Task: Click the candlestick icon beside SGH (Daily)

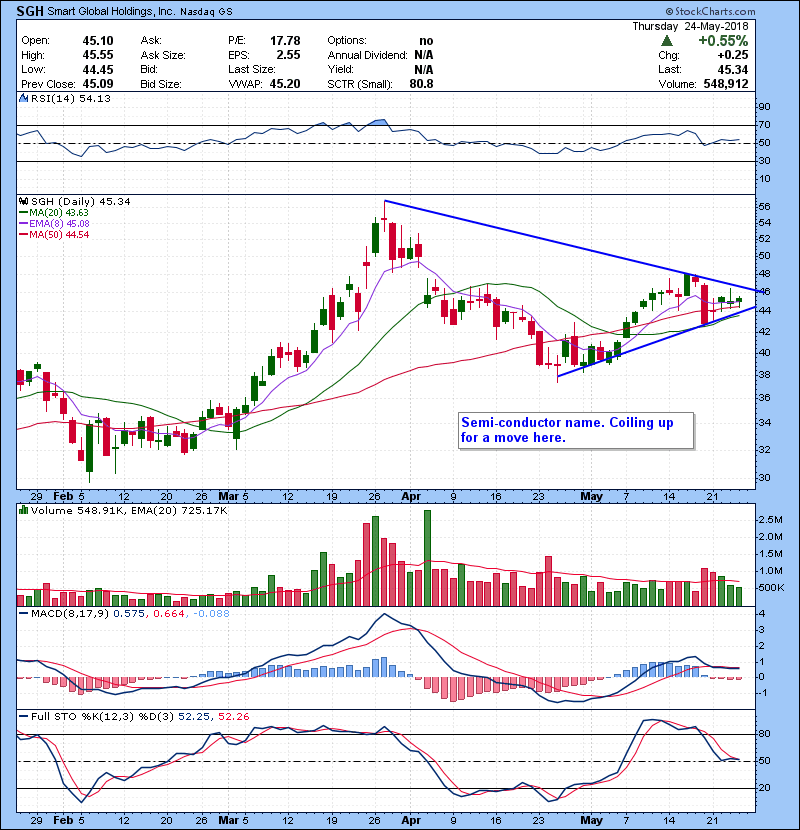Action: [23, 201]
